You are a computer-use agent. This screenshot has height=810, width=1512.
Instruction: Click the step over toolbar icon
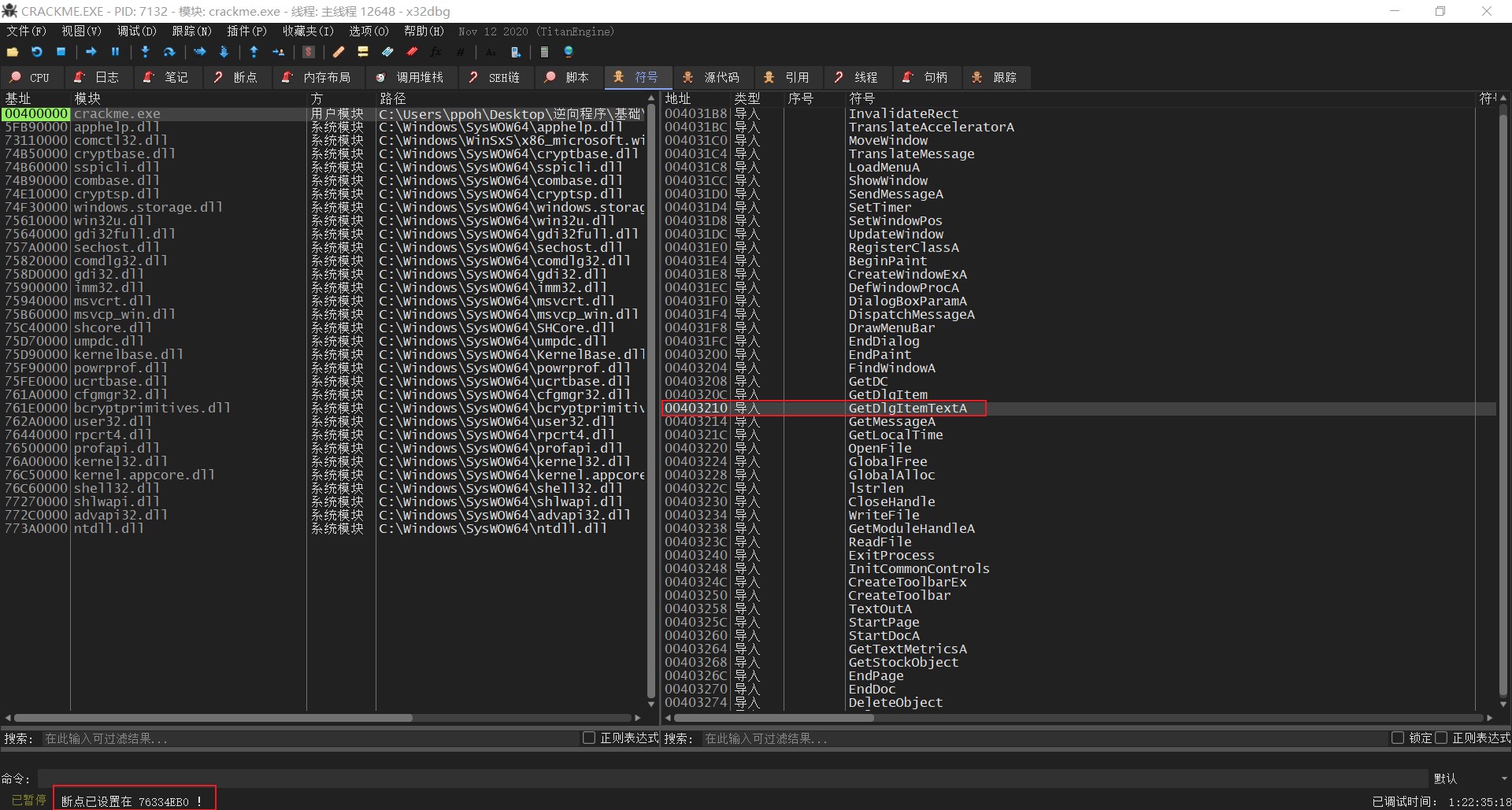coord(169,52)
